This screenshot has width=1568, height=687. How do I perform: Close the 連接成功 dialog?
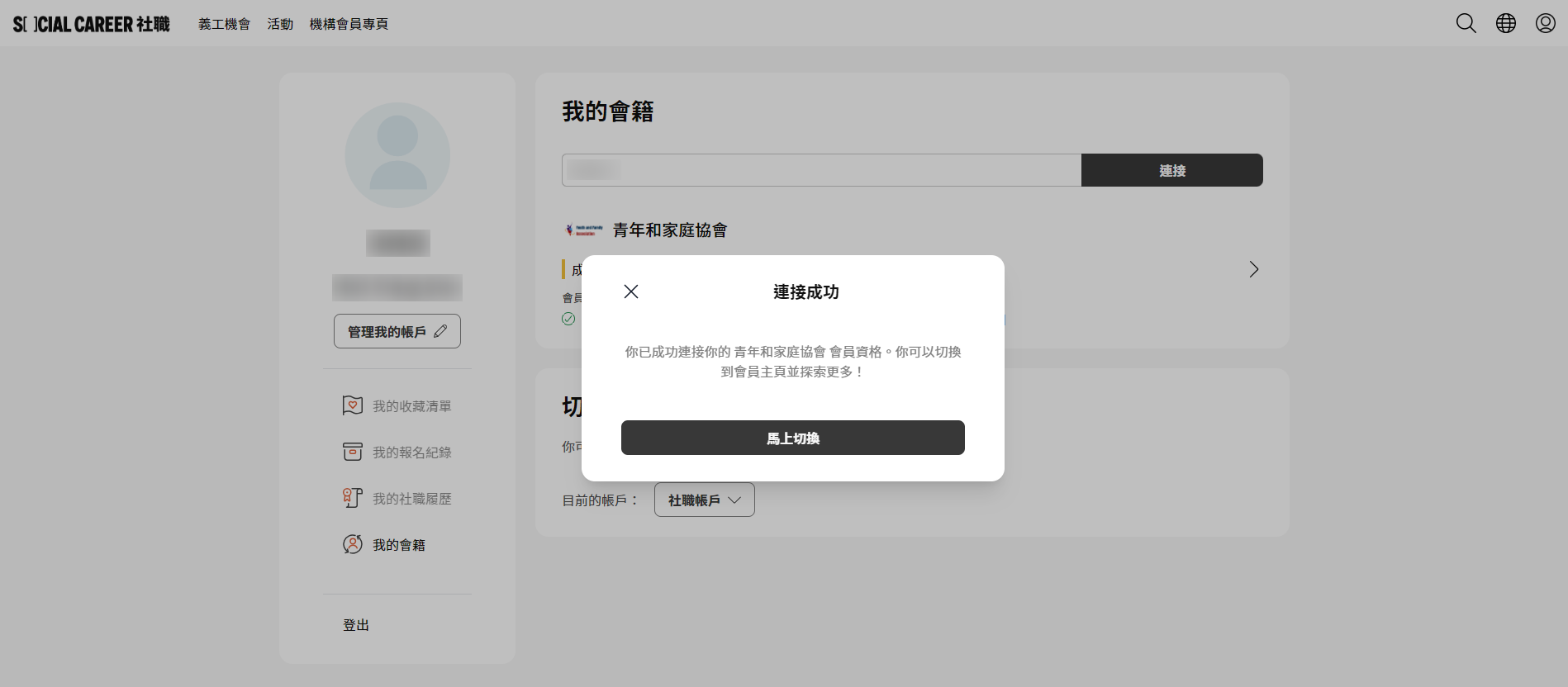631,291
